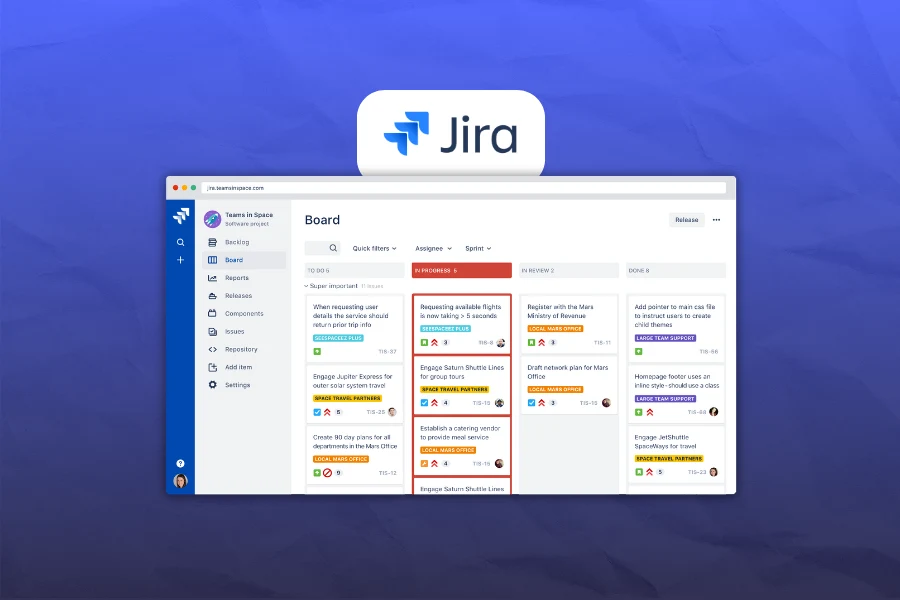This screenshot has width=900, height=600.
Task: Open global search from the blue sidebar
Action: tap(180, 242)
